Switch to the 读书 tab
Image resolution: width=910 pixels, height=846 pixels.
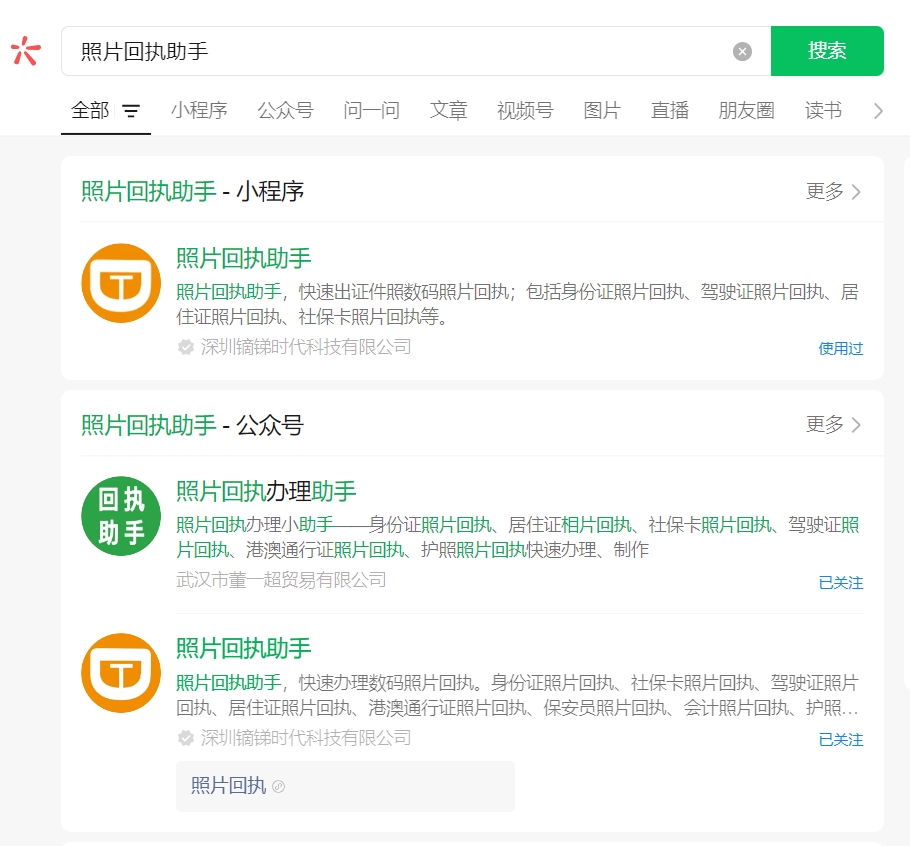point(823,110)
